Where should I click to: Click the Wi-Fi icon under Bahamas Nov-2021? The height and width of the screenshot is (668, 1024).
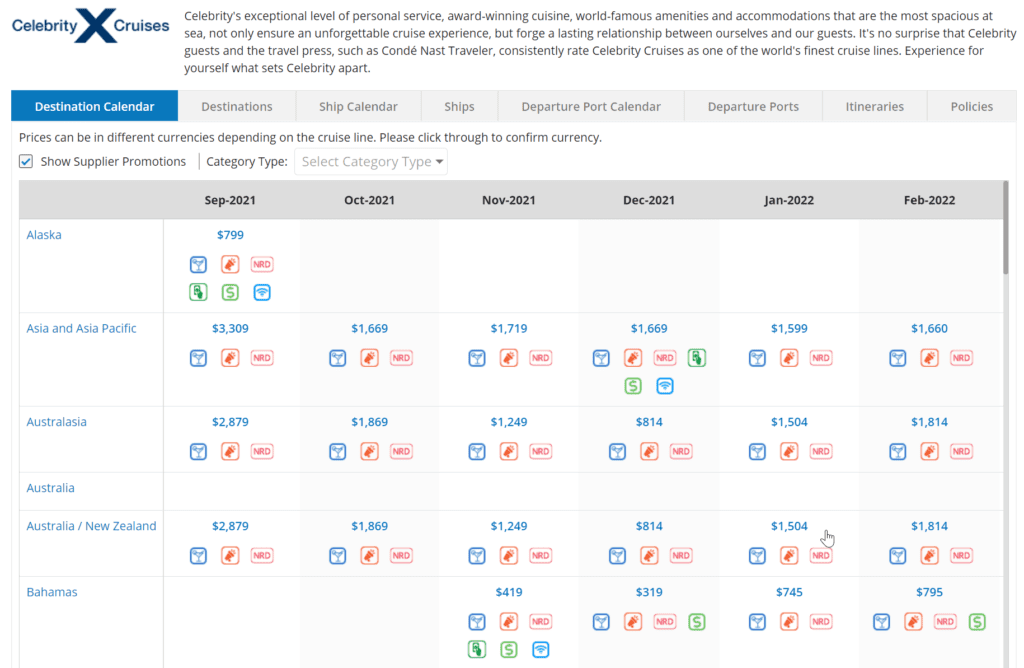click(541, 650)
